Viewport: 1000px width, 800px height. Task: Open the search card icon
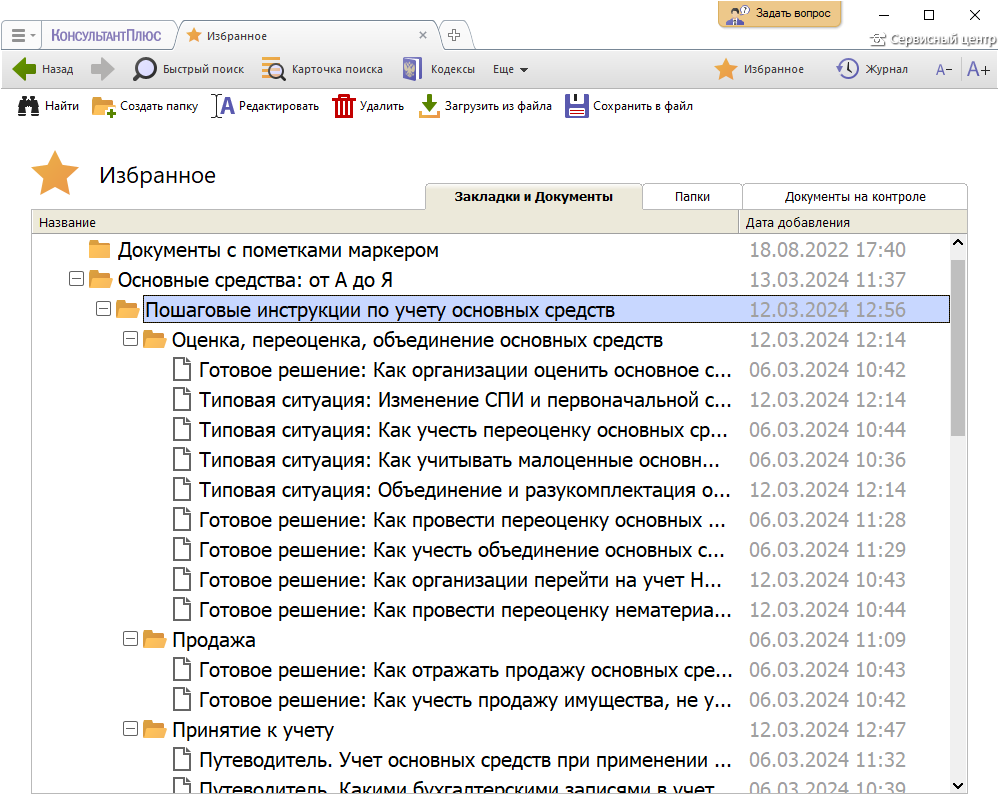(x=274, y=69)
